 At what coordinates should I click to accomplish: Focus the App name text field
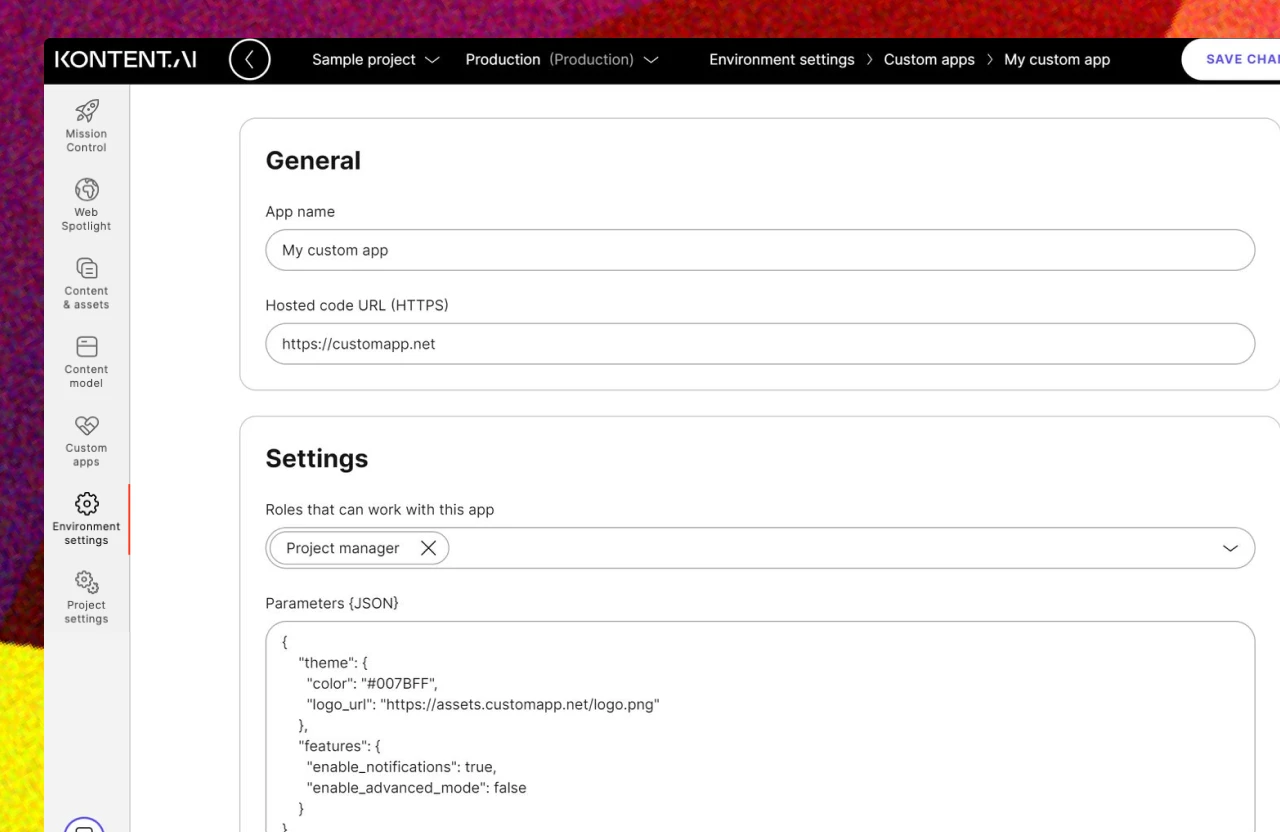(x=760, y=250)
